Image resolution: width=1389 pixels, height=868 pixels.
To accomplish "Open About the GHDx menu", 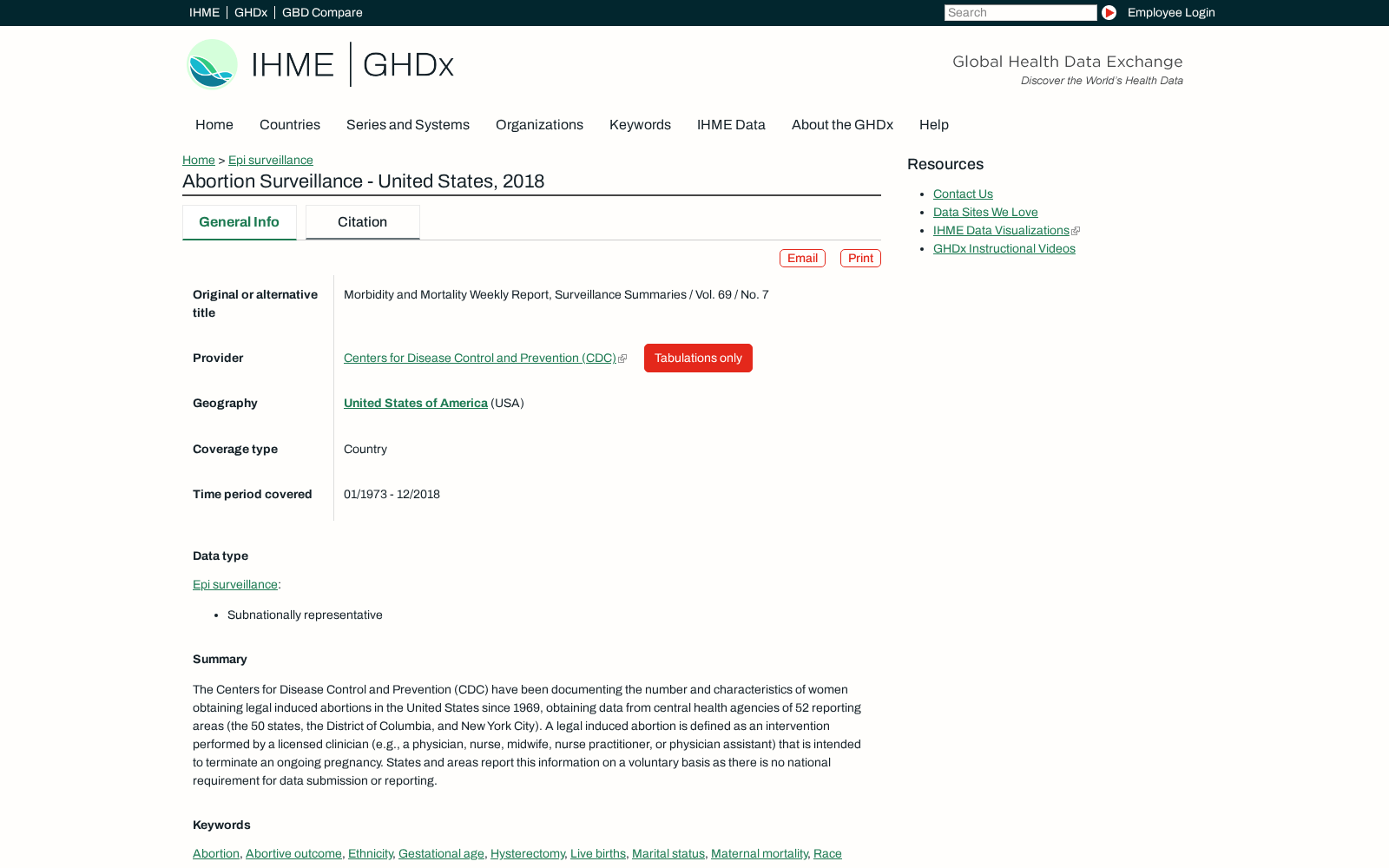I will [x=842, y=125].
